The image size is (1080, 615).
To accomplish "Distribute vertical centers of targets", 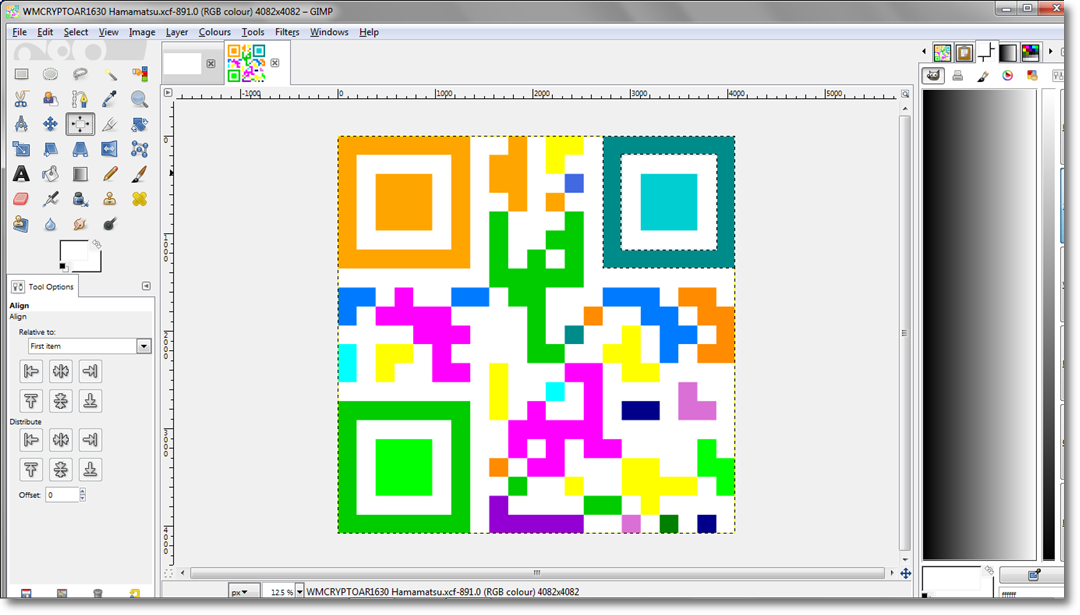I will click(61, 470).
